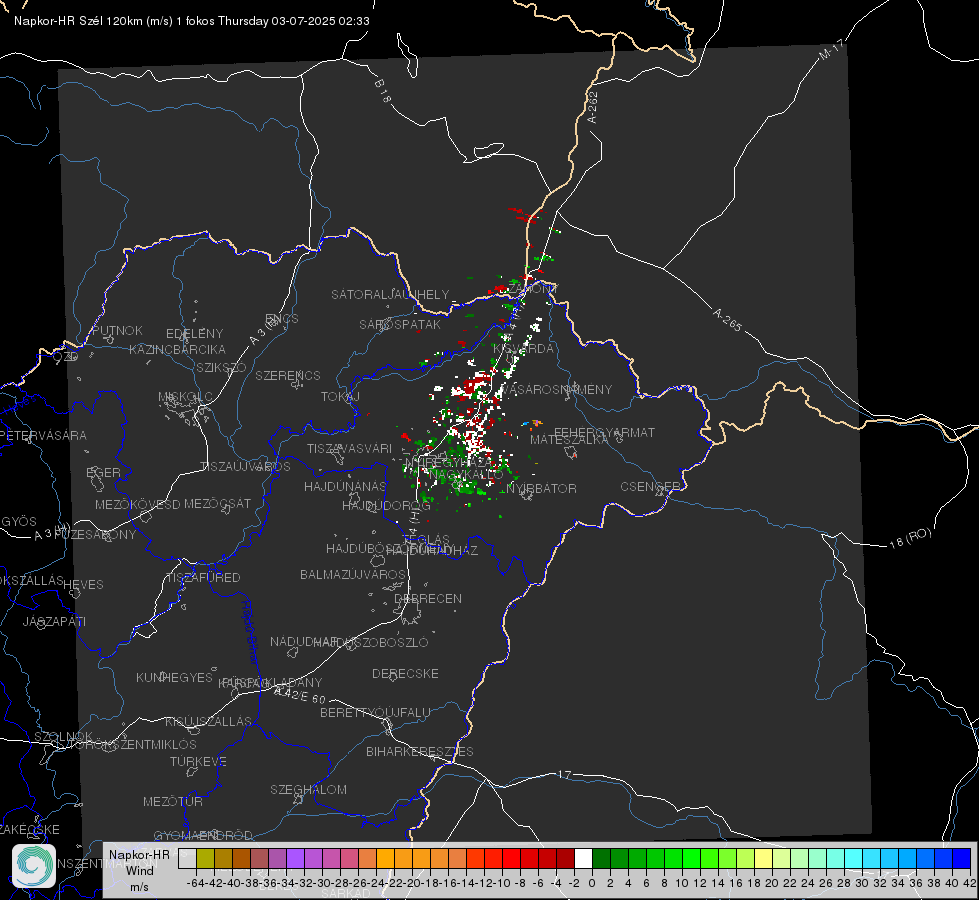Click the radar title text with 02:33 timestamp

pos(192,21)
